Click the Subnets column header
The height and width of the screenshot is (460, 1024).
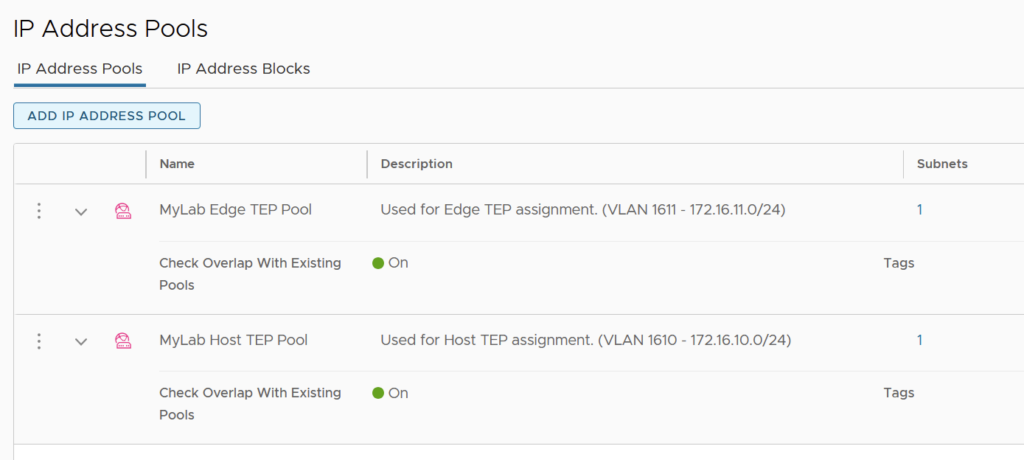[942, 164]
